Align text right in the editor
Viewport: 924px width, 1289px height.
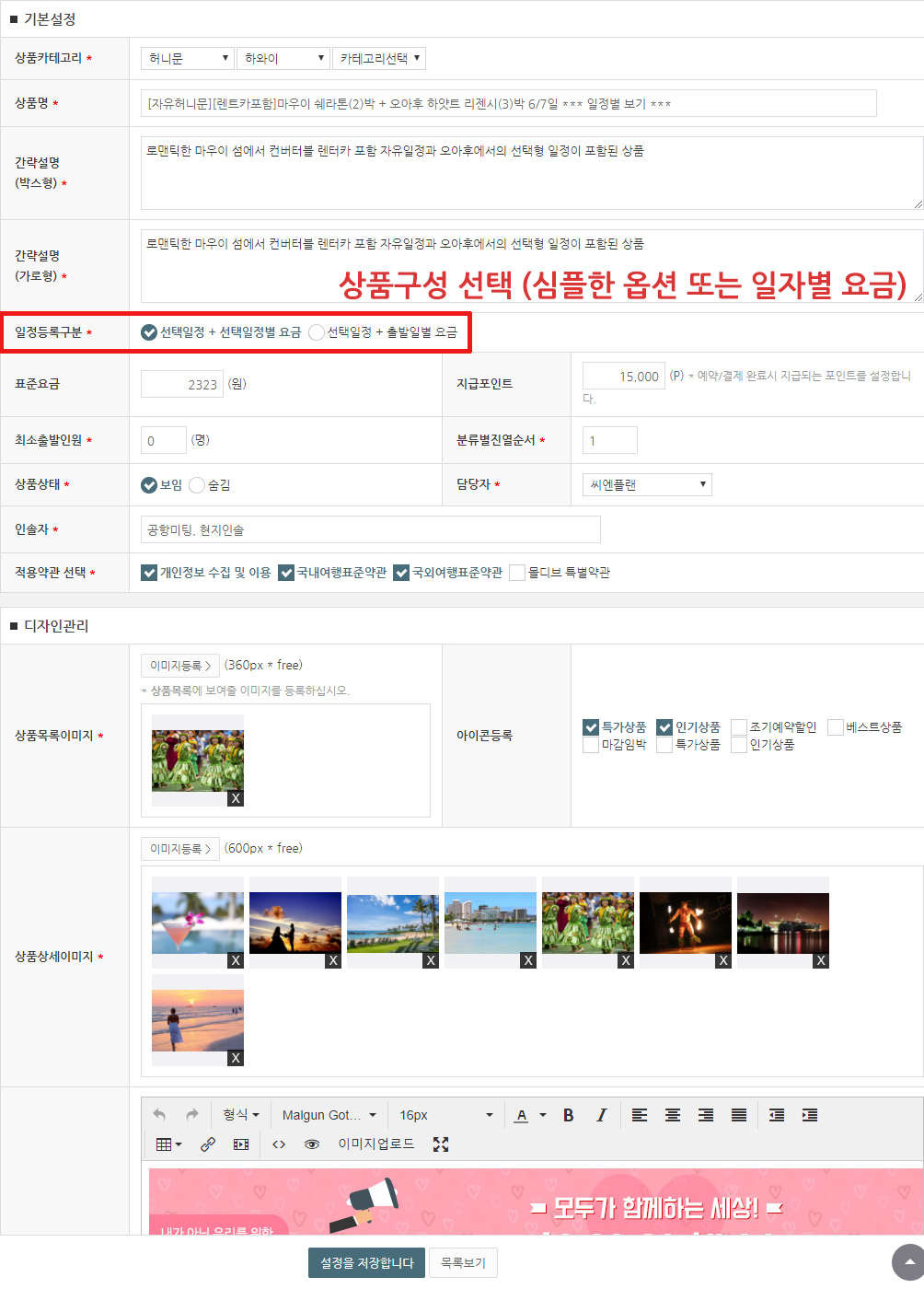pyautogui.click(x=706, y=1115)
